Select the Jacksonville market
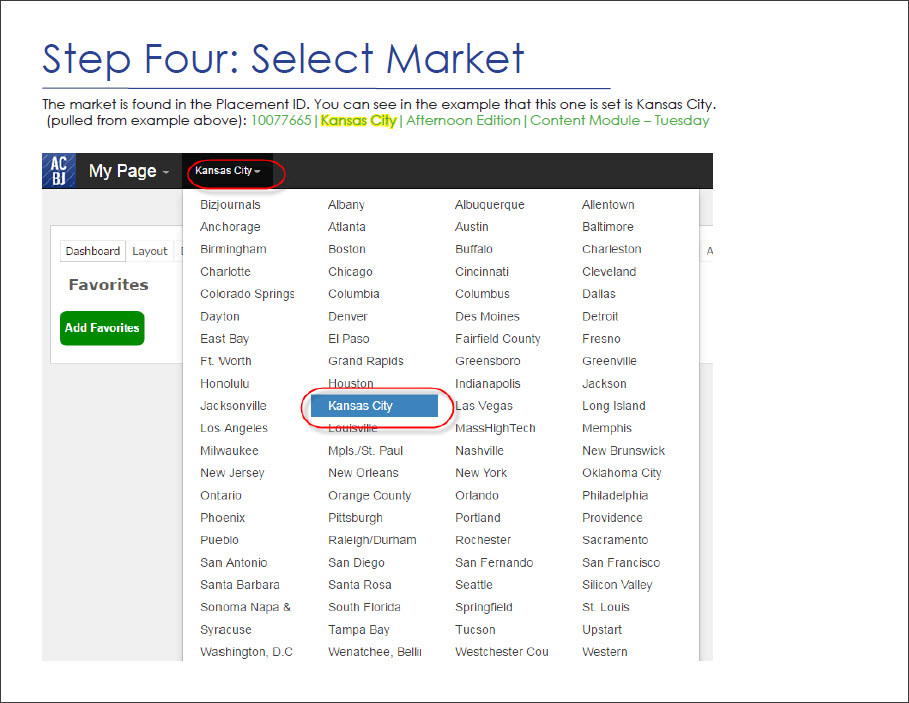 (x=233, y=406)
